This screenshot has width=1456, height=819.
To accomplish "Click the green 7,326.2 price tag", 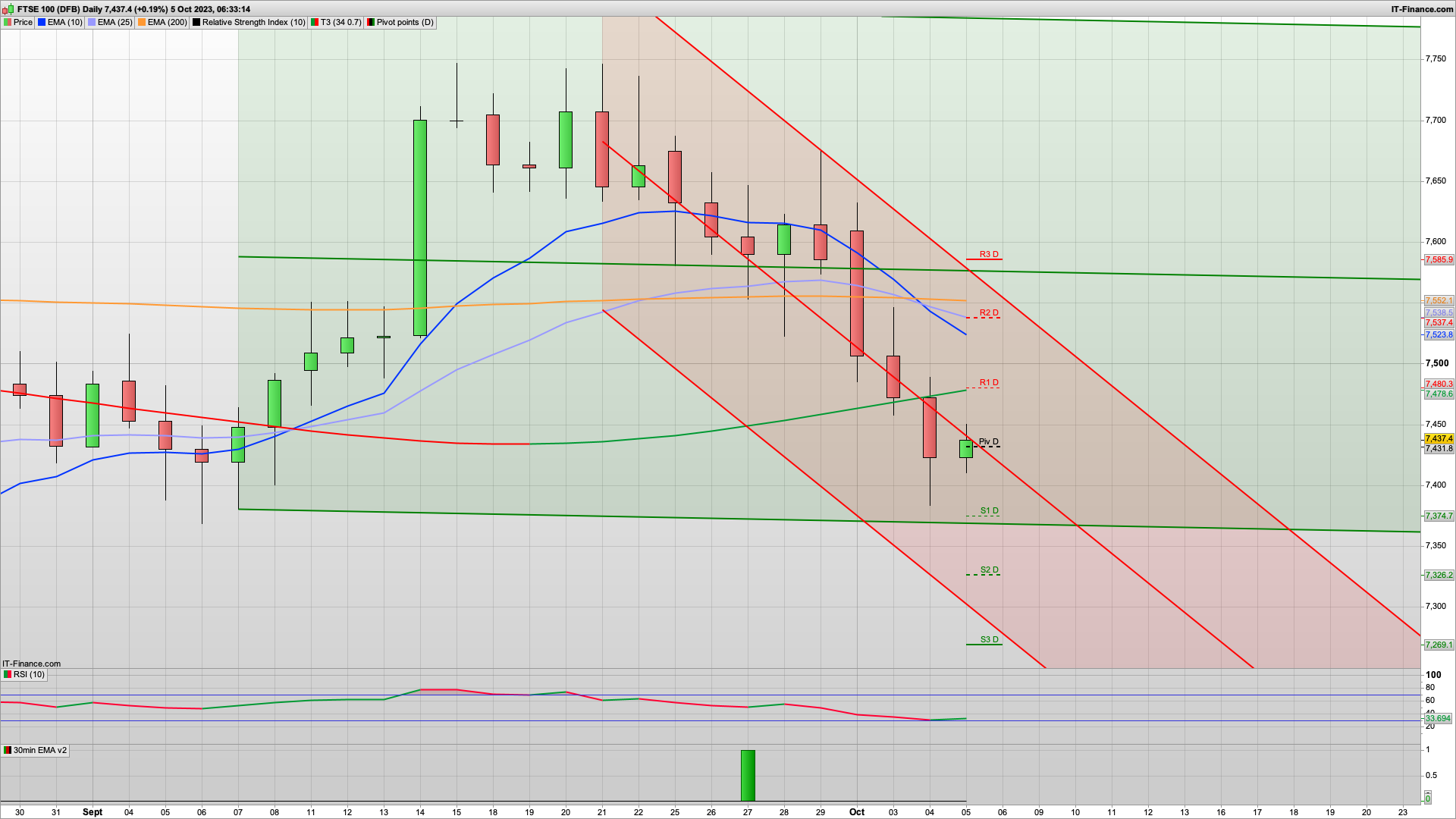I will tap(1439, 575).
